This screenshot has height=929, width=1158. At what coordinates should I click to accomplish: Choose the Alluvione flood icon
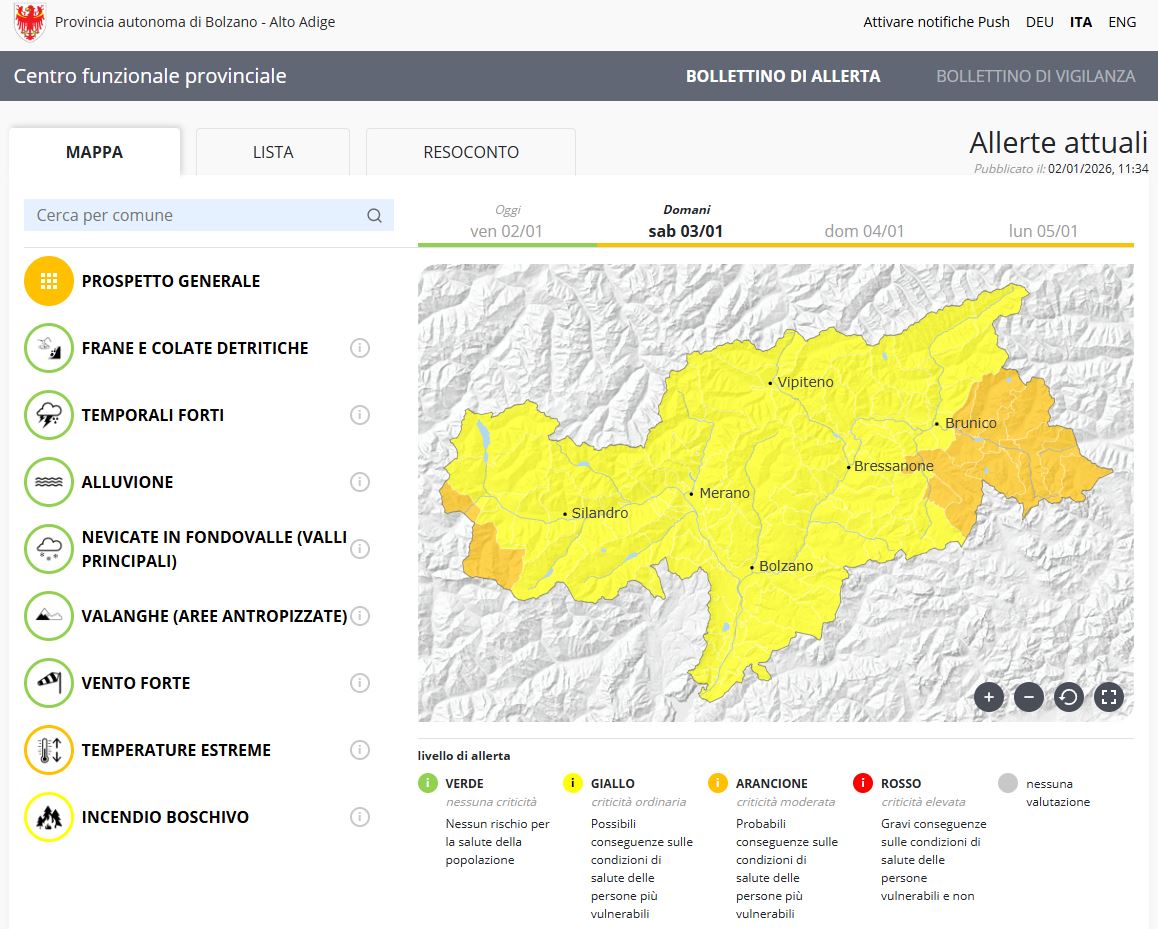pos(49,482)
